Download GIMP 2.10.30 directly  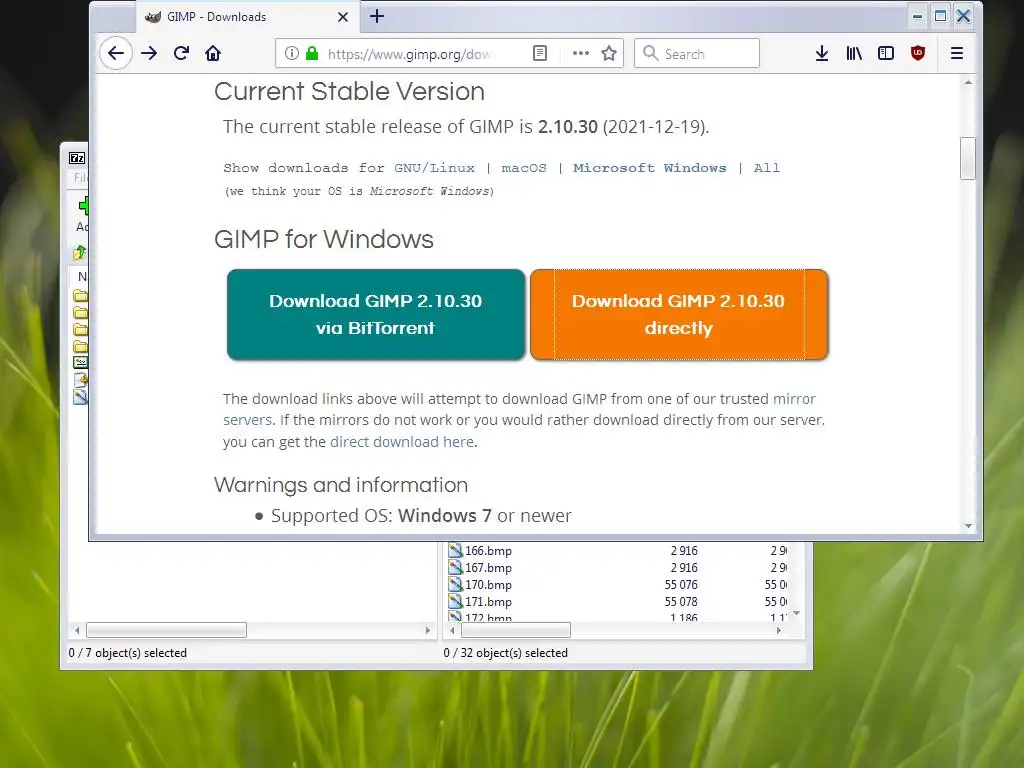[x=679, y=314]
